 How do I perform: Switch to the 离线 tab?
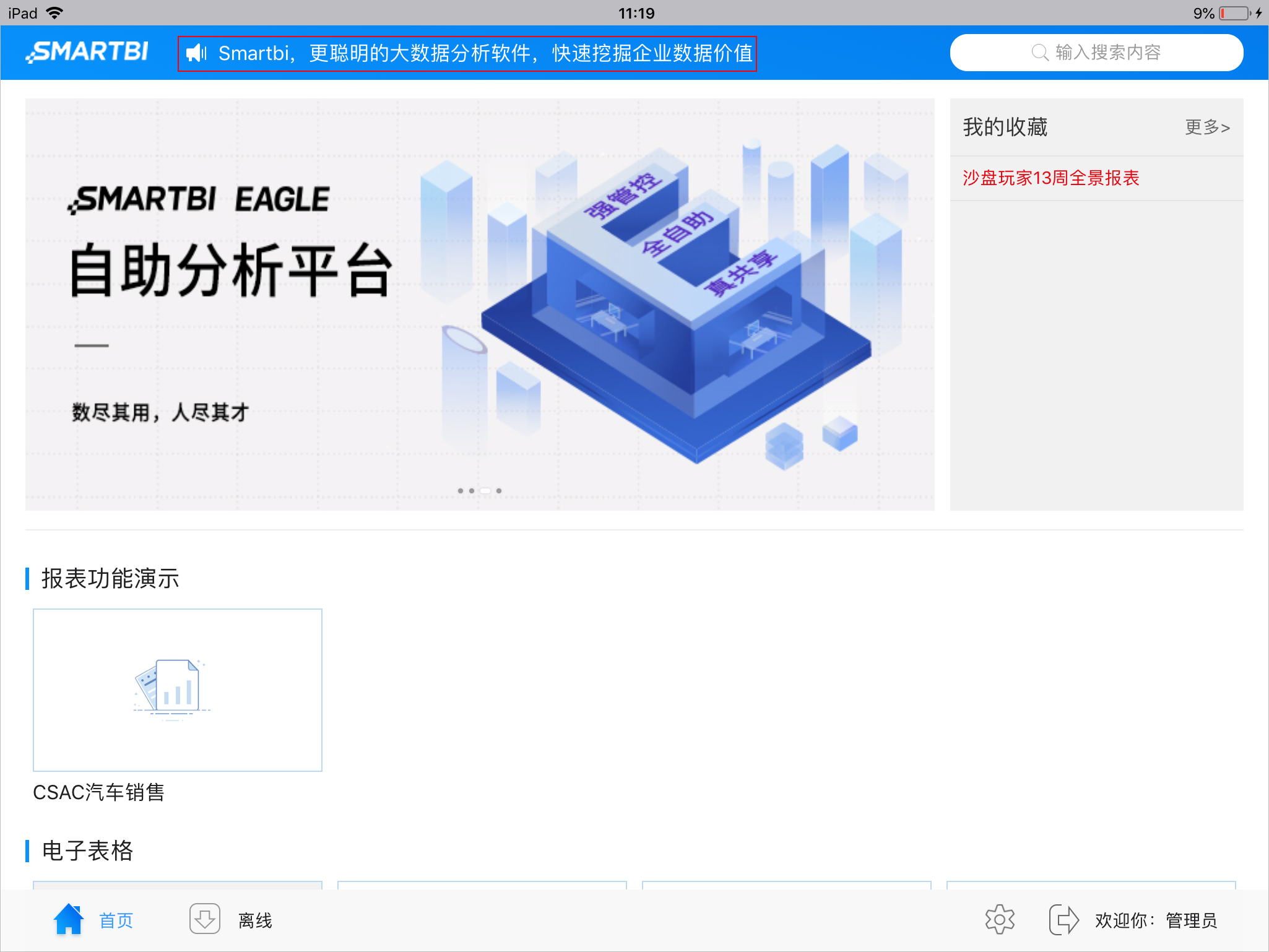pos(255,920)
